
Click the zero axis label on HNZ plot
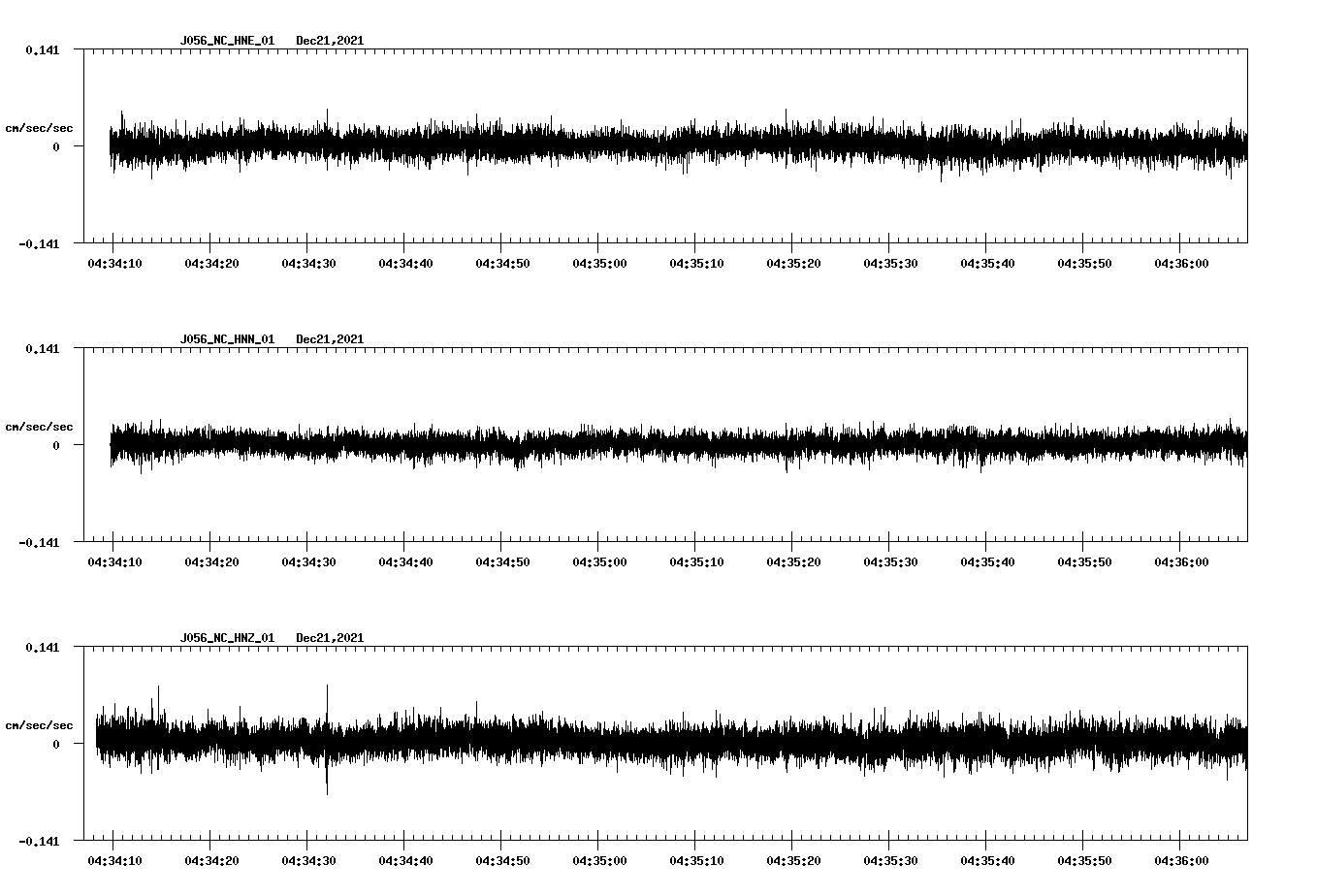pos(56,745)
